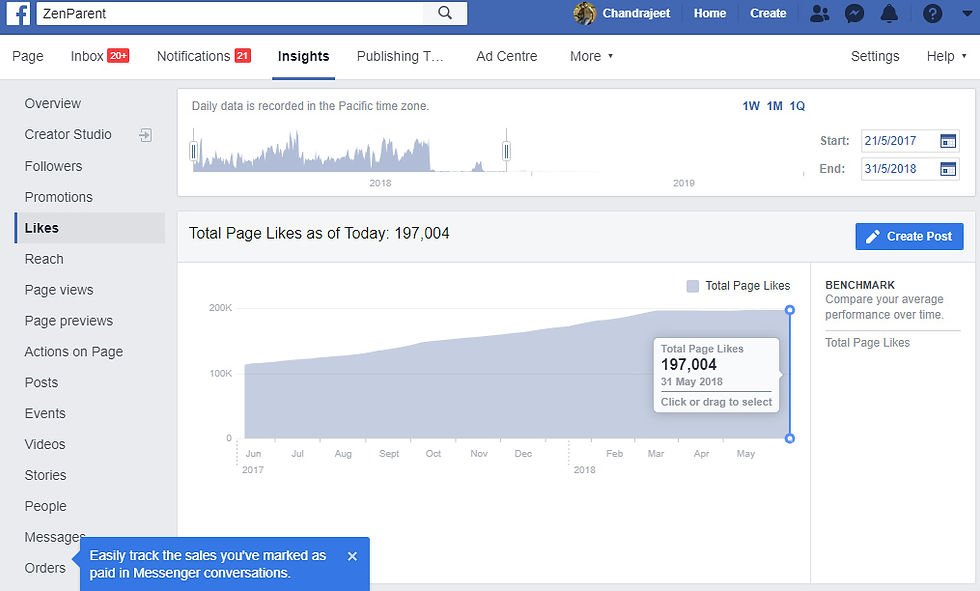Select Overview in the sidebar
The width and height of the screenshot is (980, 591).
[x=52, y=104]
